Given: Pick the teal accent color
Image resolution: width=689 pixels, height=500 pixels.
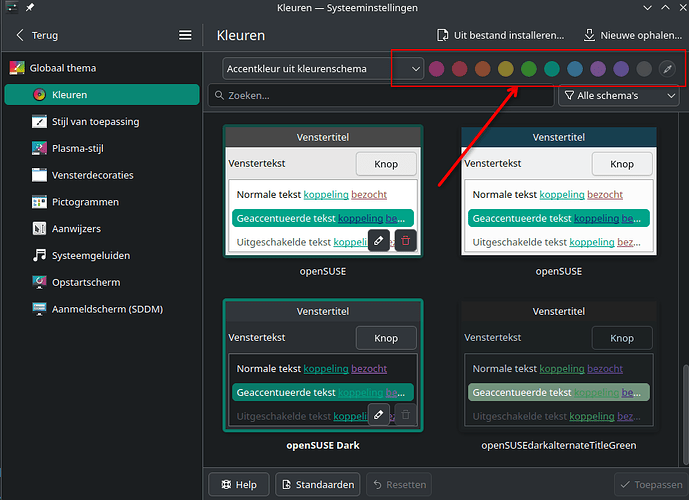Looking at the screenshot, I should (x=552, y=69).
